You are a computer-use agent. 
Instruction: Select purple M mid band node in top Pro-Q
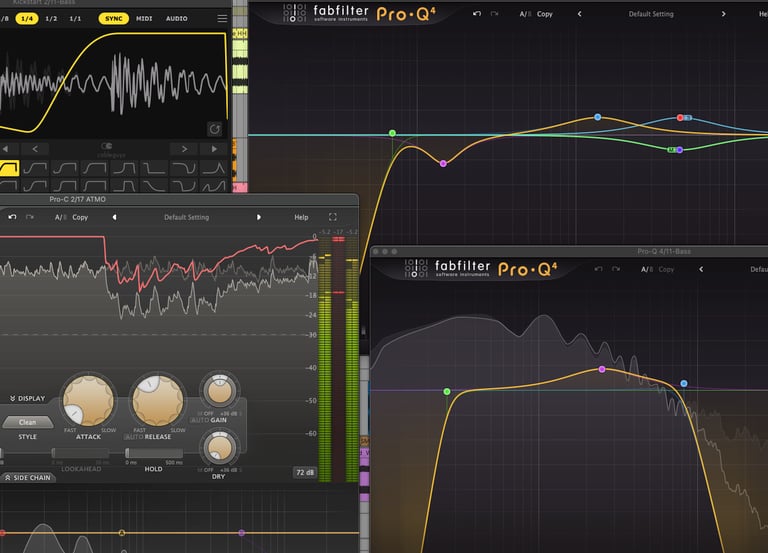679,150
